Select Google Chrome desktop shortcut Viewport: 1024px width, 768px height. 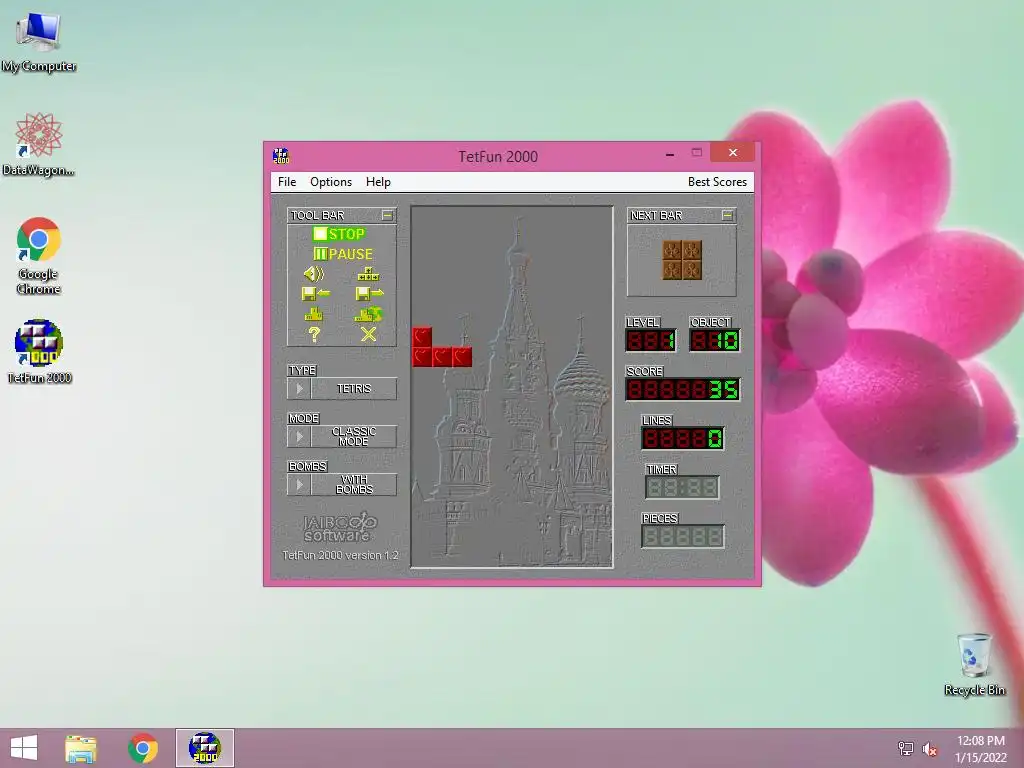coord(39,256)
